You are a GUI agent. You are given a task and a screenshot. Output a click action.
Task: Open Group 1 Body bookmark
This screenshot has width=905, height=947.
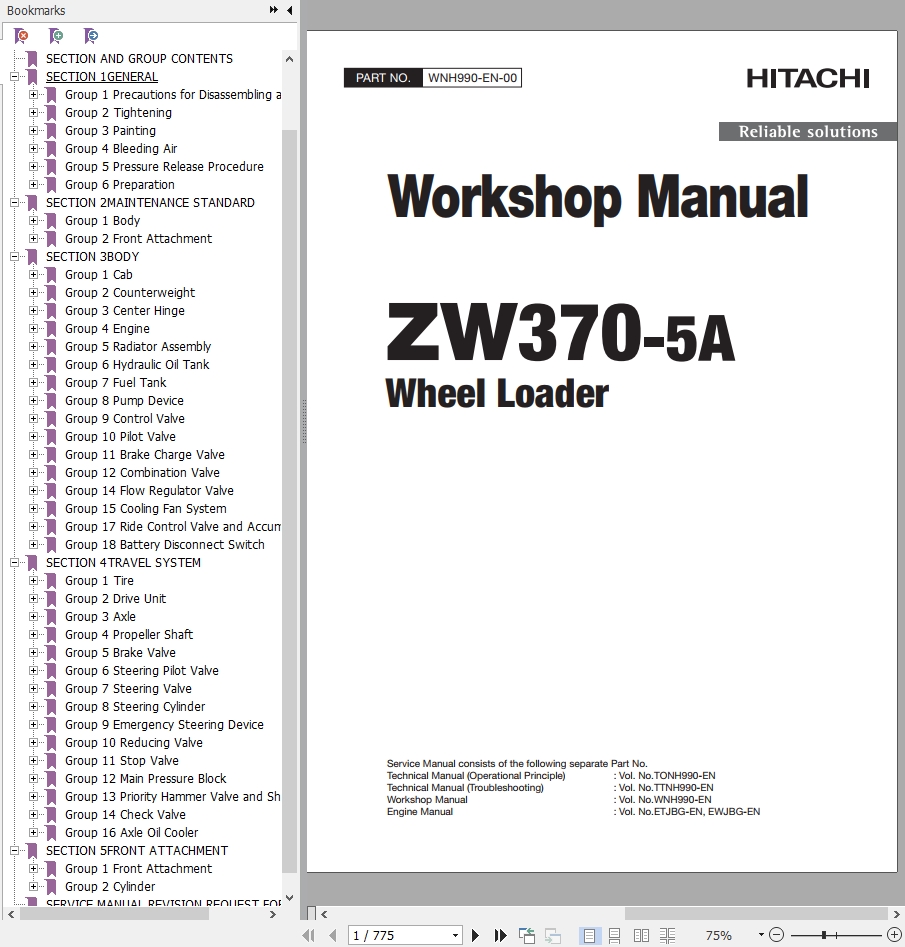coord(102,220)
